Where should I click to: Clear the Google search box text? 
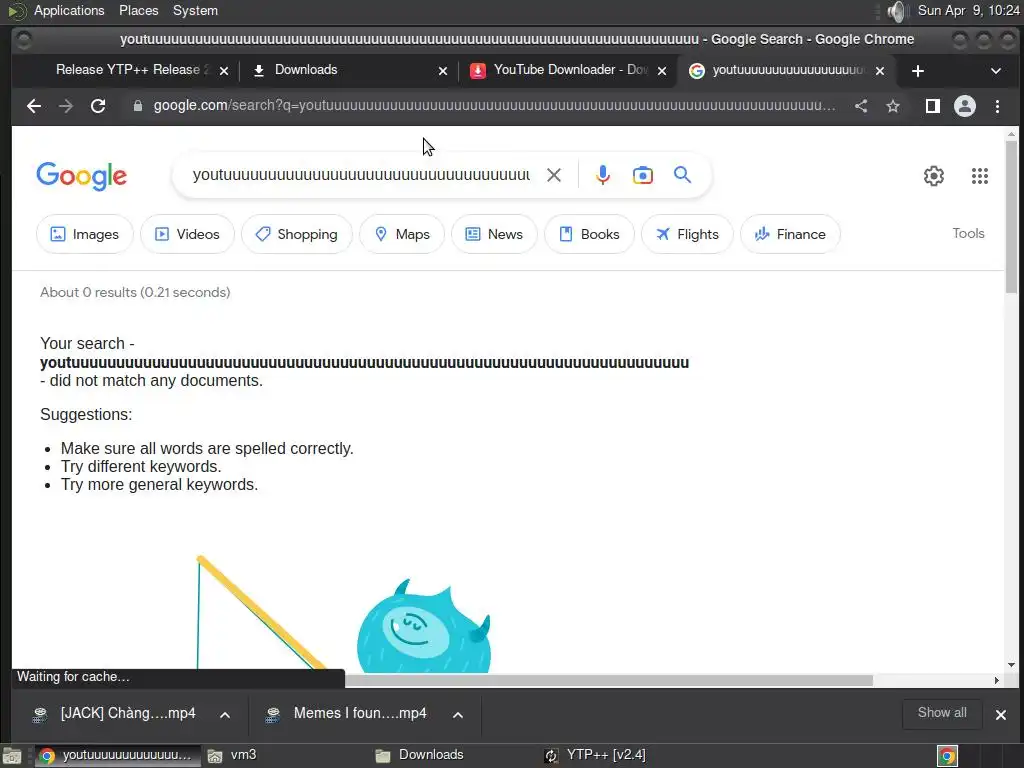pyautogui.click(x=554, y=175)
